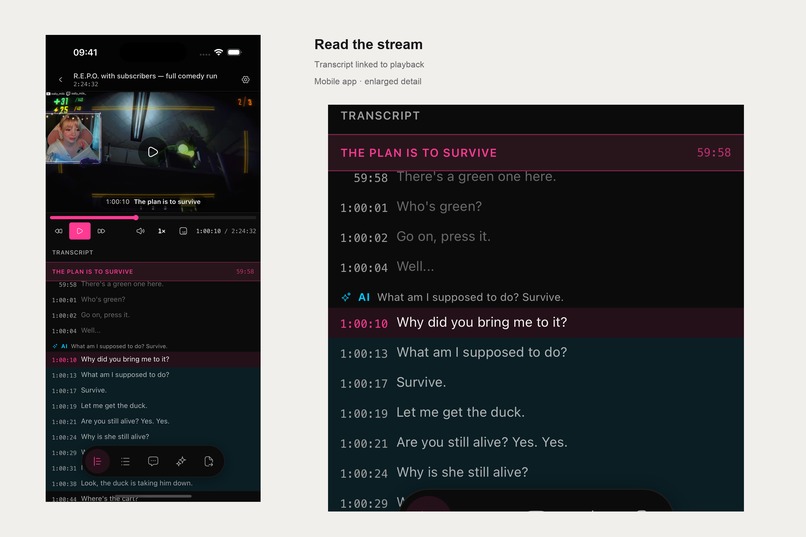Tap the back arrow in phone header
The width and height of the screenshot is (806, 537).
(61, 79)
